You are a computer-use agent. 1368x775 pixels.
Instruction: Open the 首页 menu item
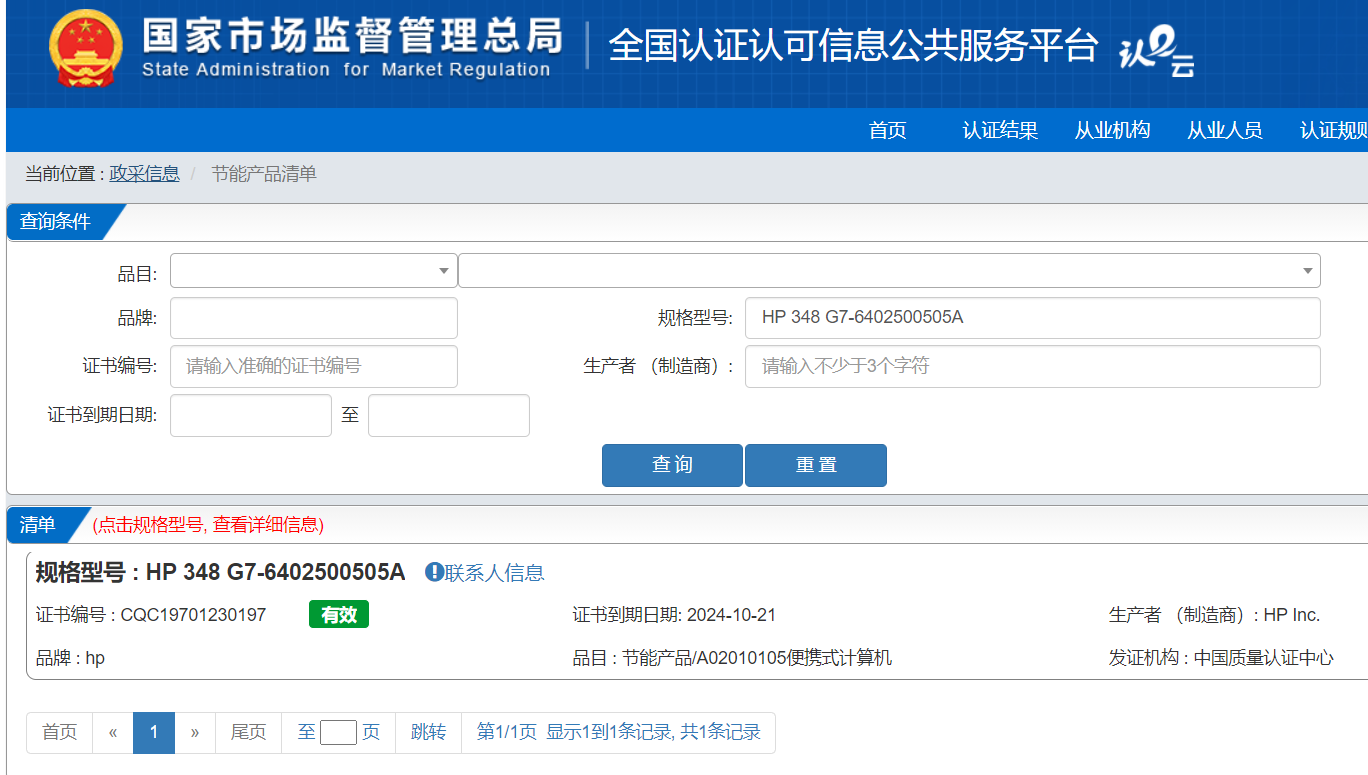pyautogui.click(x=888, y=130)
